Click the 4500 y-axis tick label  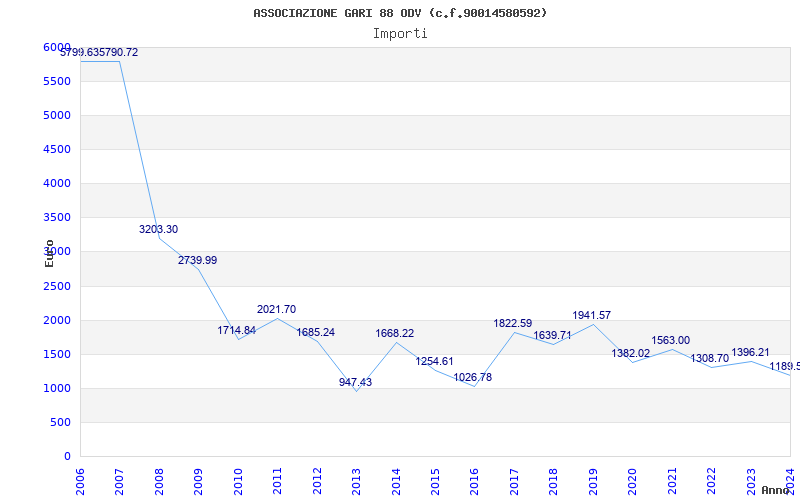pyautogui.click(x=57, y=149)
